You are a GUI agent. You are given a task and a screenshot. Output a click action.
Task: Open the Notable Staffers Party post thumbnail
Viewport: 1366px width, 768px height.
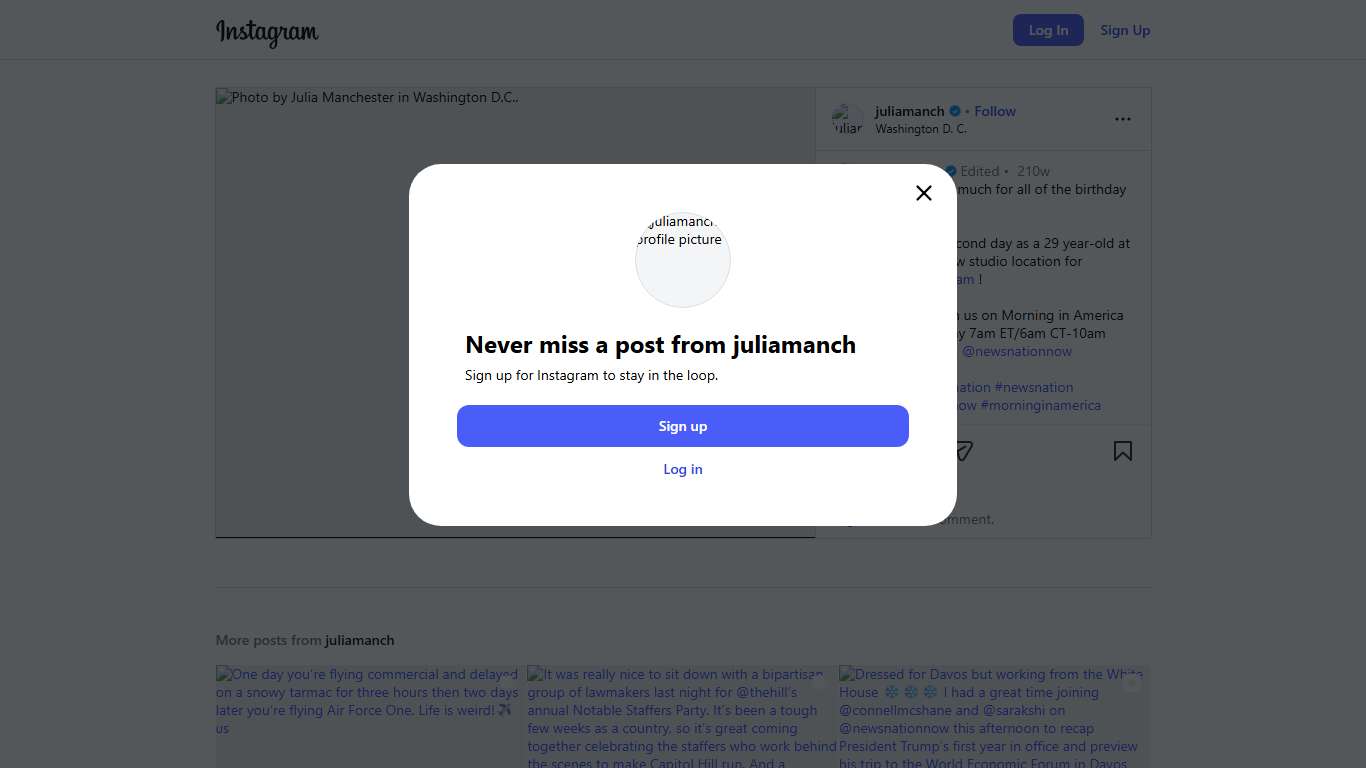[x=680, y=716]
